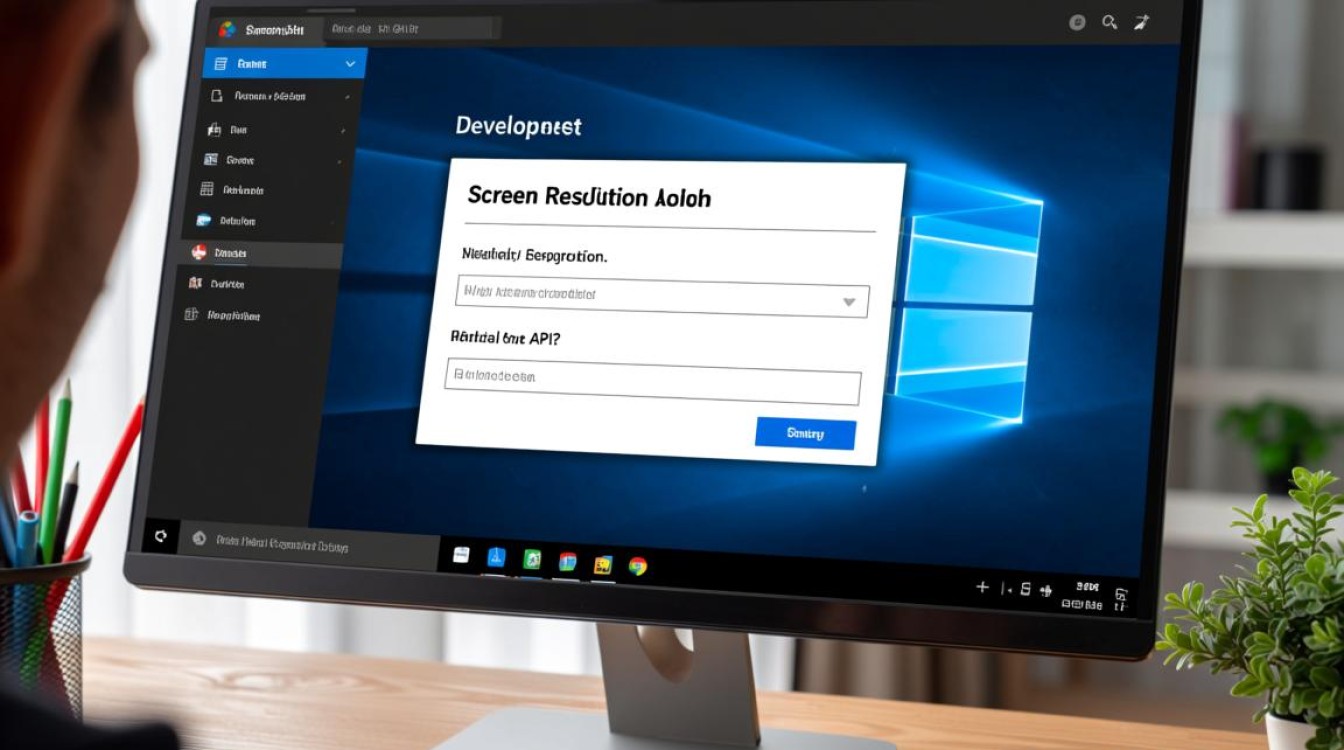Click the pin icon in top-right corner
The height and width of the screenshot is (750, 1344).
(1140, 22)
